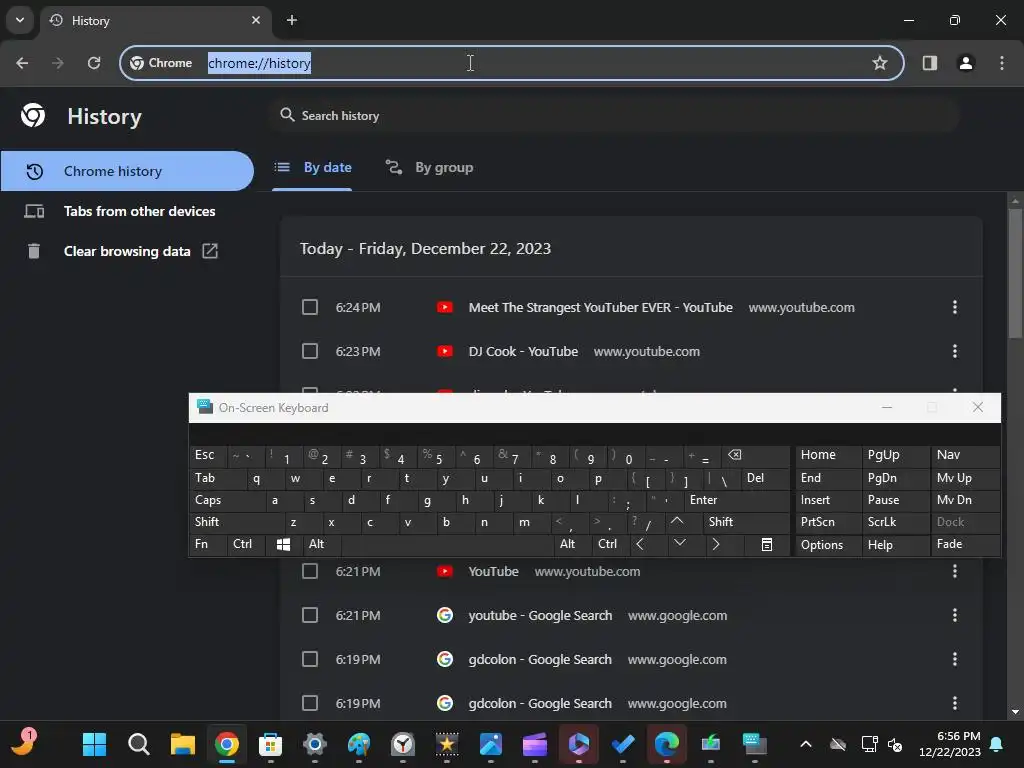The height and width of the screenshot is (768, 1024).
Task: Check the first 6:19 PM gdcolon entry
Action: click(310, 660)
